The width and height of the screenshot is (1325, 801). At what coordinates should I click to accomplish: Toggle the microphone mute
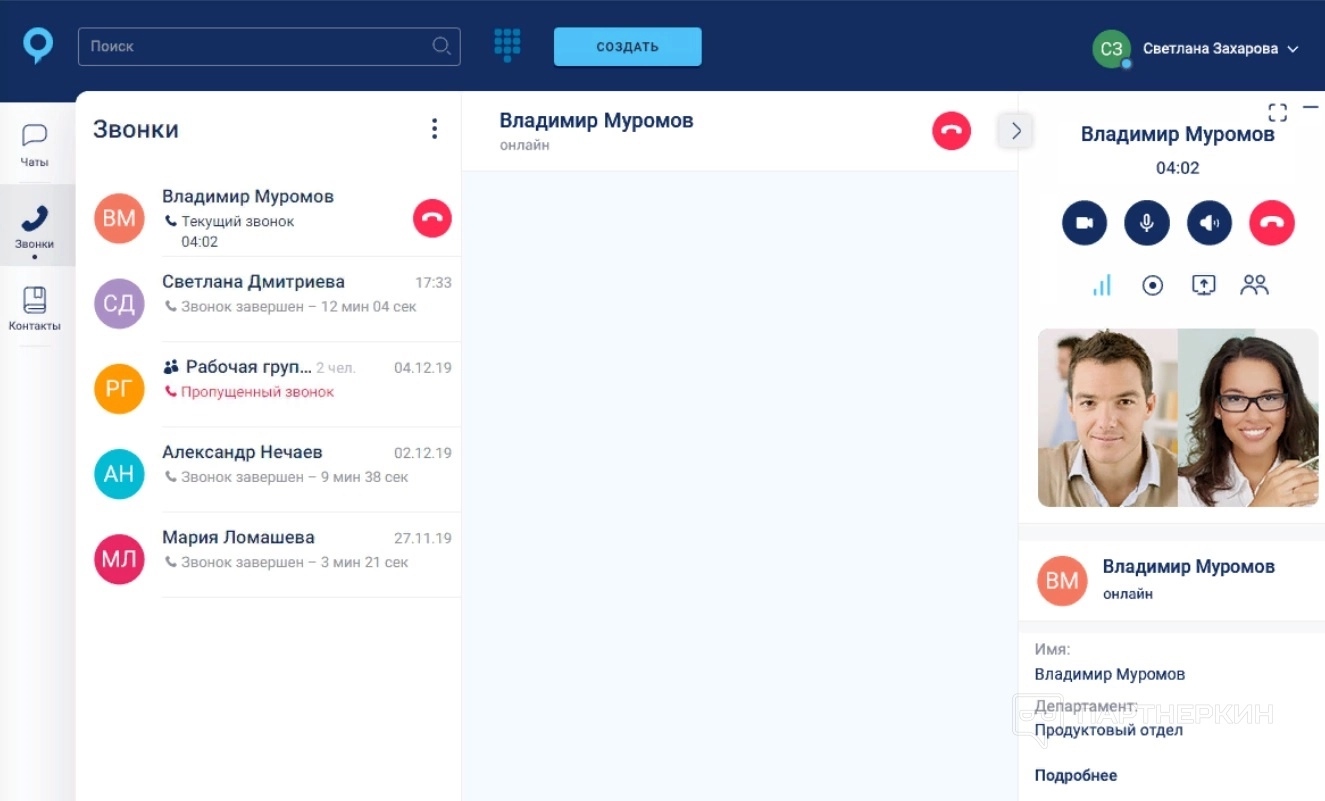(x=1147, y=223)
